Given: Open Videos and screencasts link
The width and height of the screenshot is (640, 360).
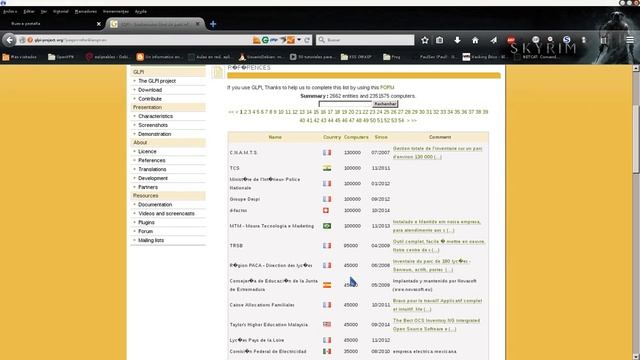Looking at the screenshot, I should [166, 213].
